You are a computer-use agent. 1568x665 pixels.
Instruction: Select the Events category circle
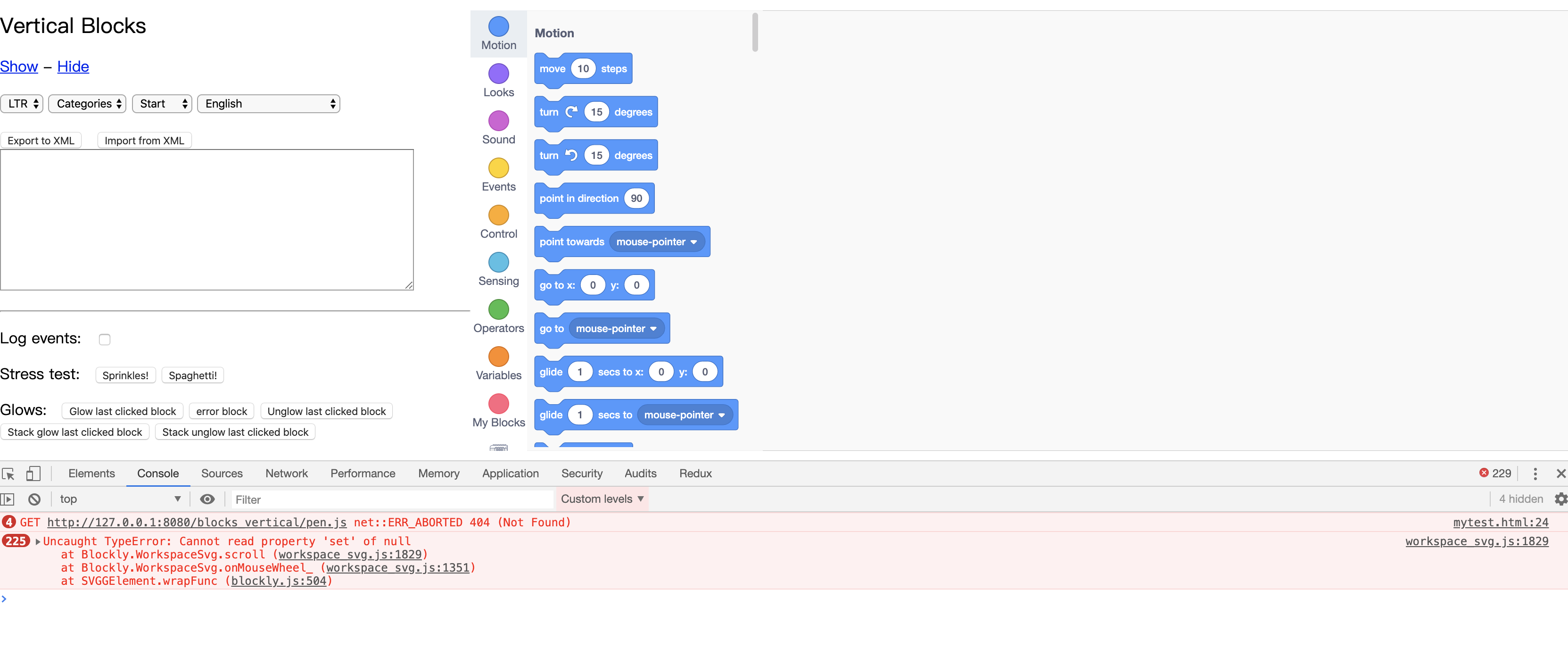(x=498, y=168)
